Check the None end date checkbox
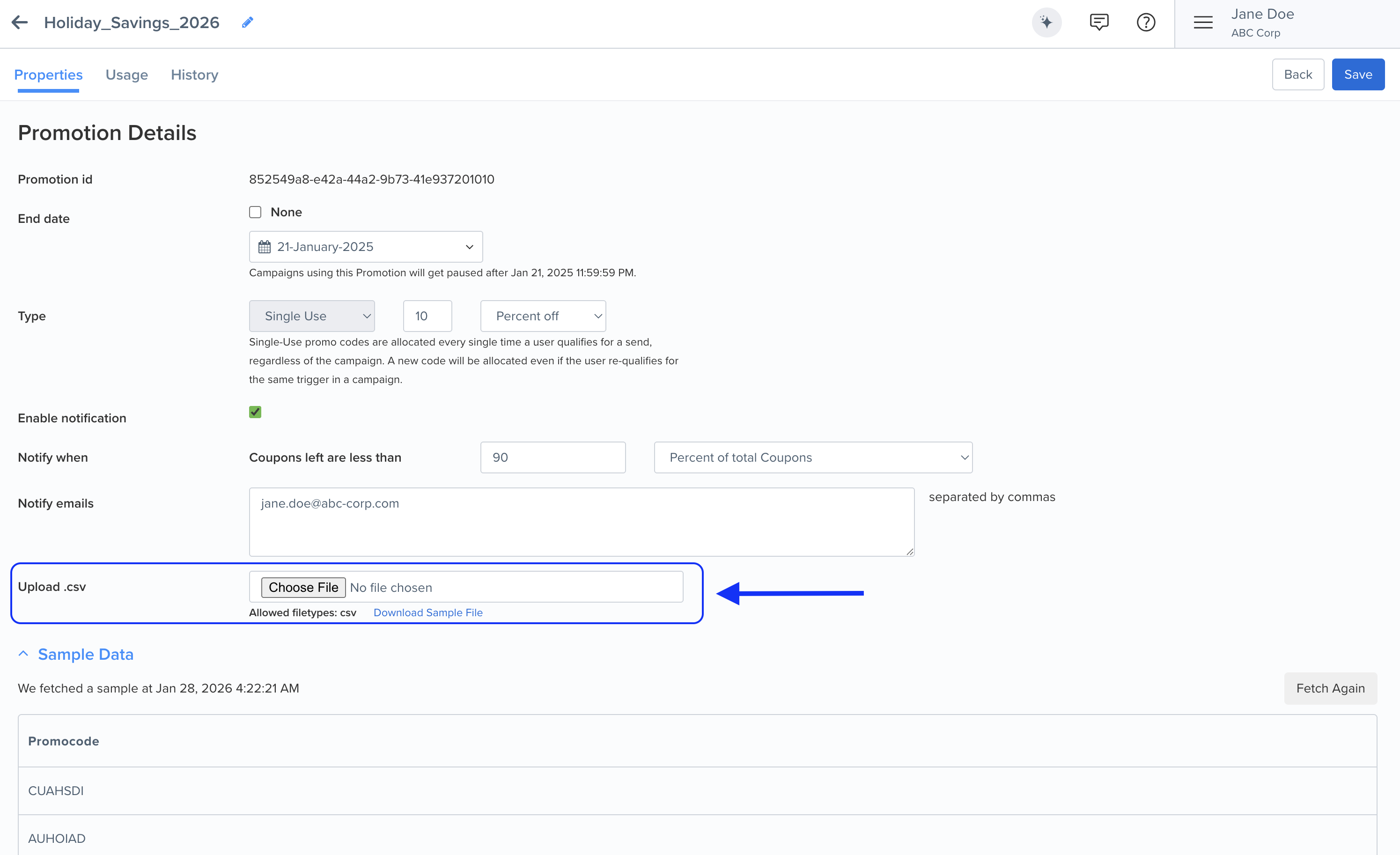This screenshot has width=1400, height=855. click(255, 212)
